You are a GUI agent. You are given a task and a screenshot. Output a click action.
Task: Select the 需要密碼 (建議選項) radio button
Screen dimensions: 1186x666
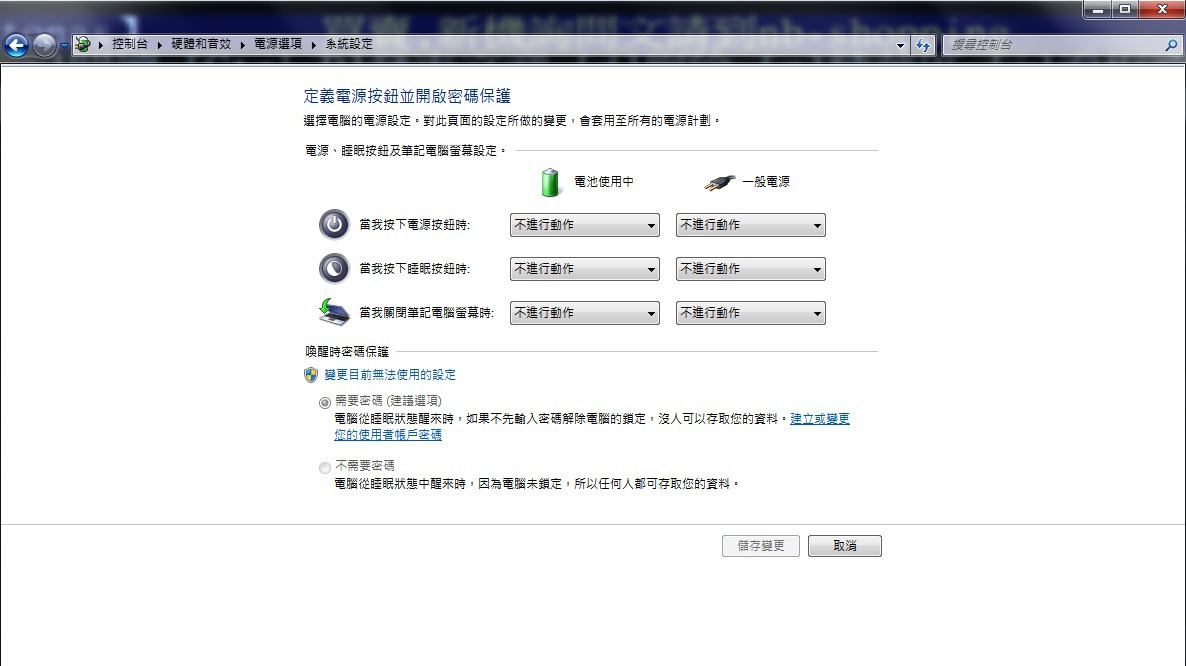point(324,402)
